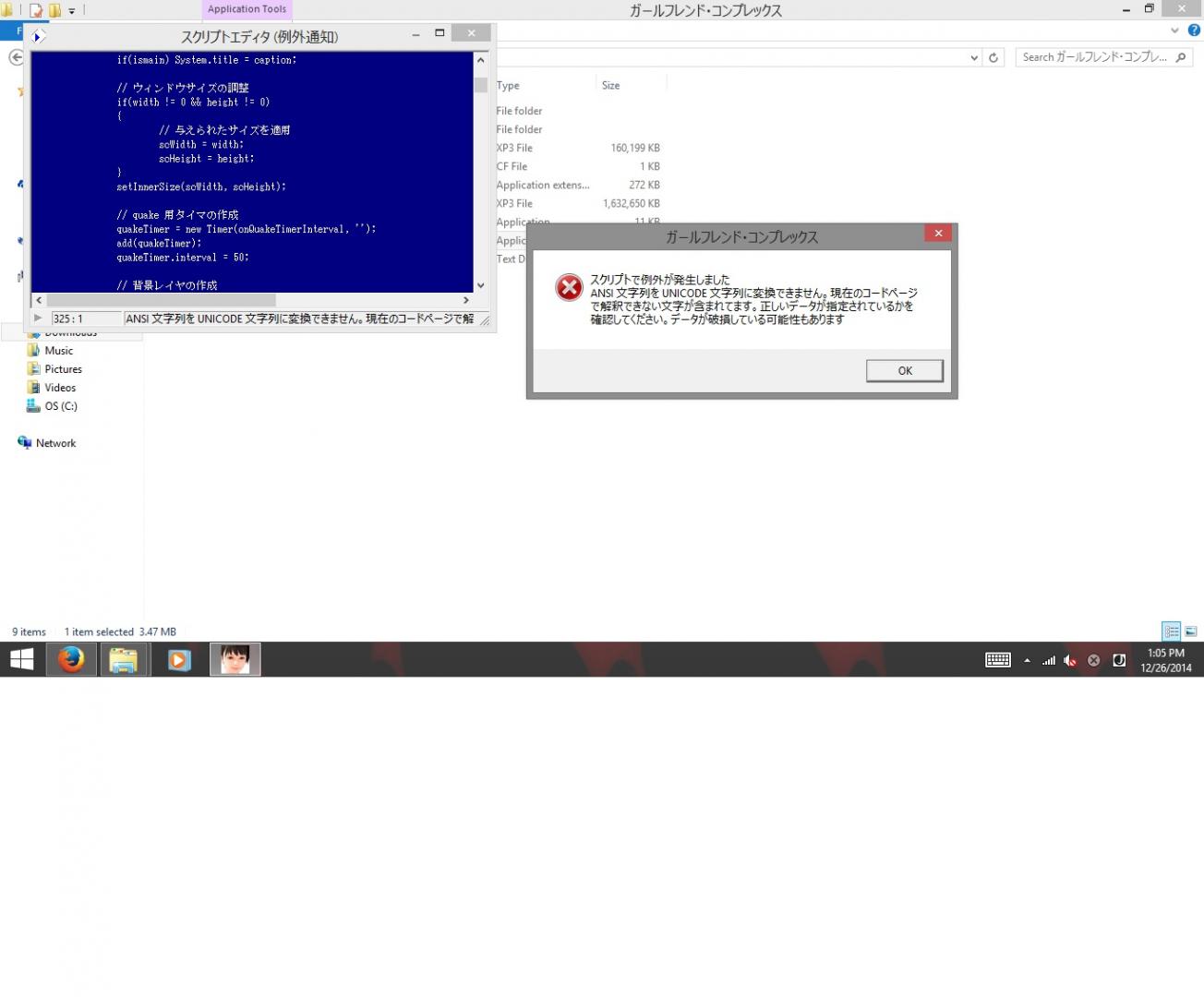Close the red-X error dialog

pyautogui.click(x=938, y=234)
